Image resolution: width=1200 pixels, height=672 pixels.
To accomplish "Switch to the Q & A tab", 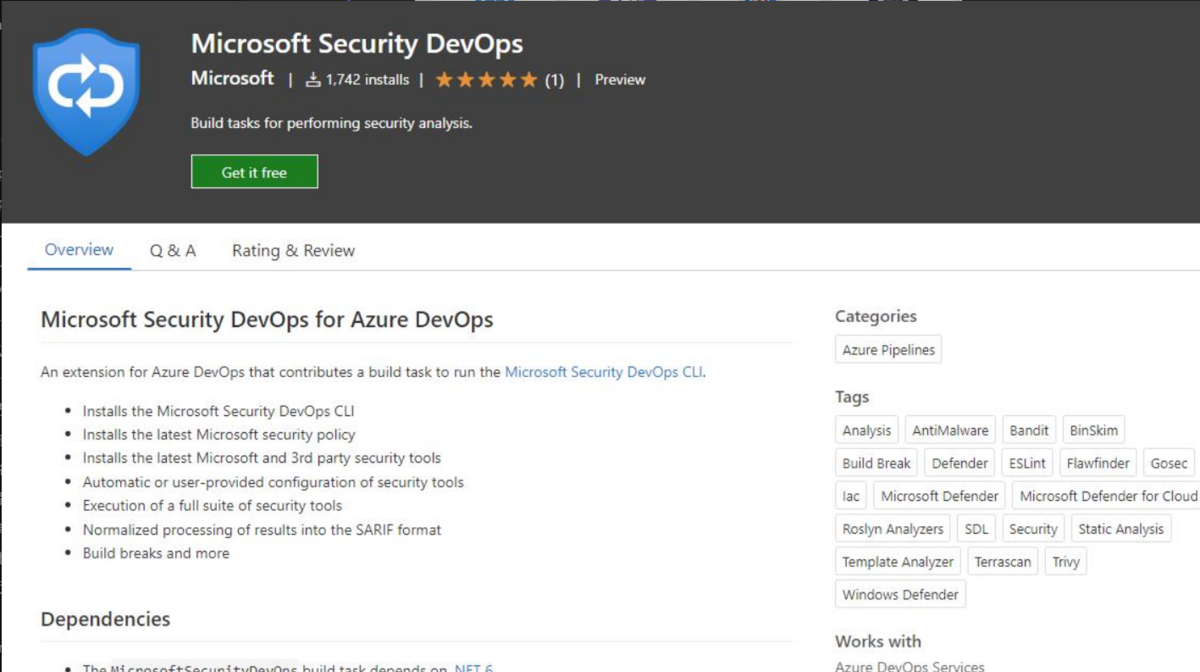I will [x=172, y=250].
